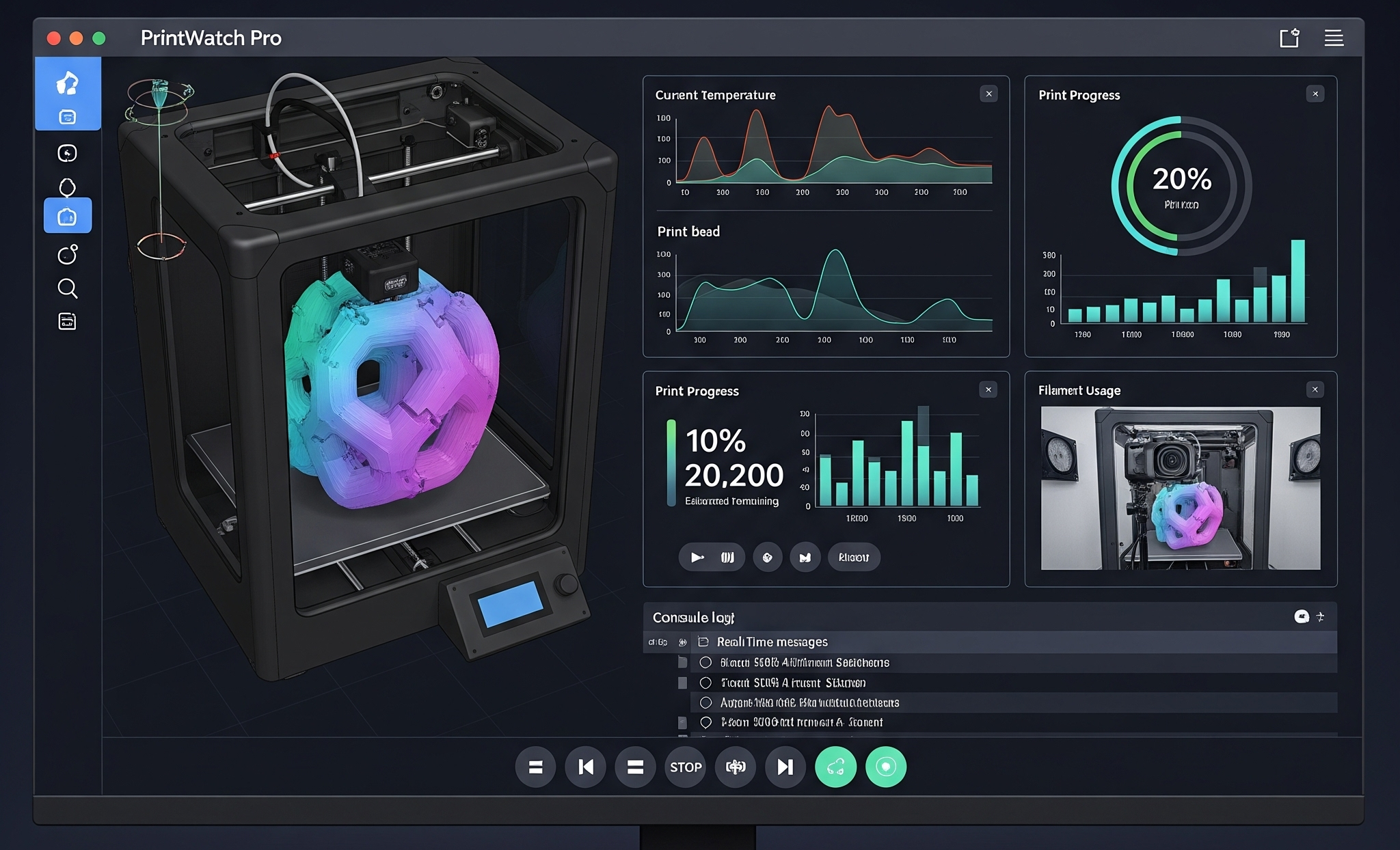Click the colorful printed model in the 3D view
Image resolution: width=1400 pixels, height=850 pixels.
pos(392,389)
